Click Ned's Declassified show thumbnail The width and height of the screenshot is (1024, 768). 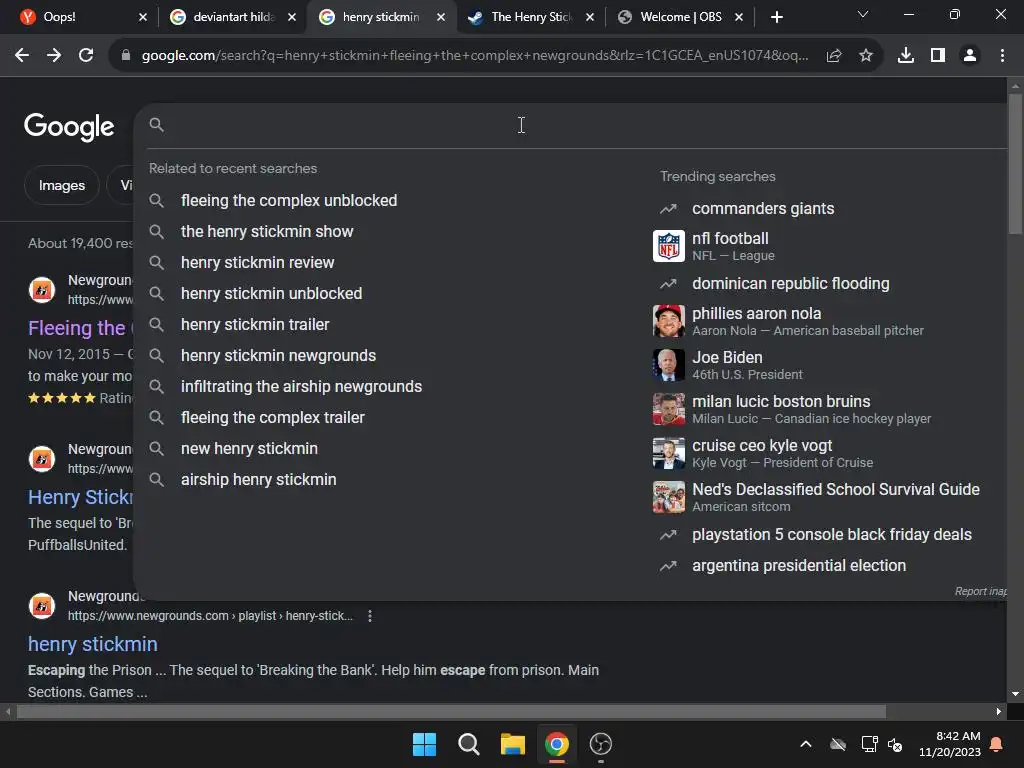click(x=669, y=497)
